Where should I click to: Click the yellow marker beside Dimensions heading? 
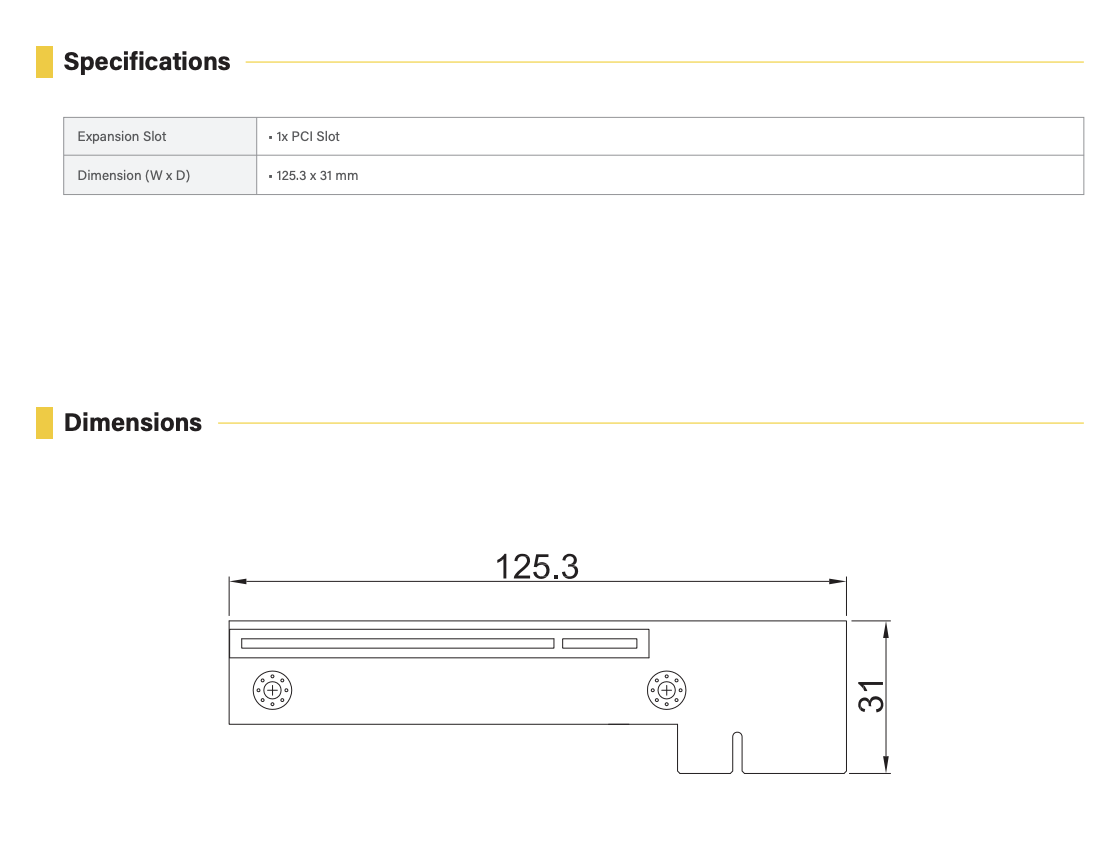pyautogui.click(x=44, y=423)
